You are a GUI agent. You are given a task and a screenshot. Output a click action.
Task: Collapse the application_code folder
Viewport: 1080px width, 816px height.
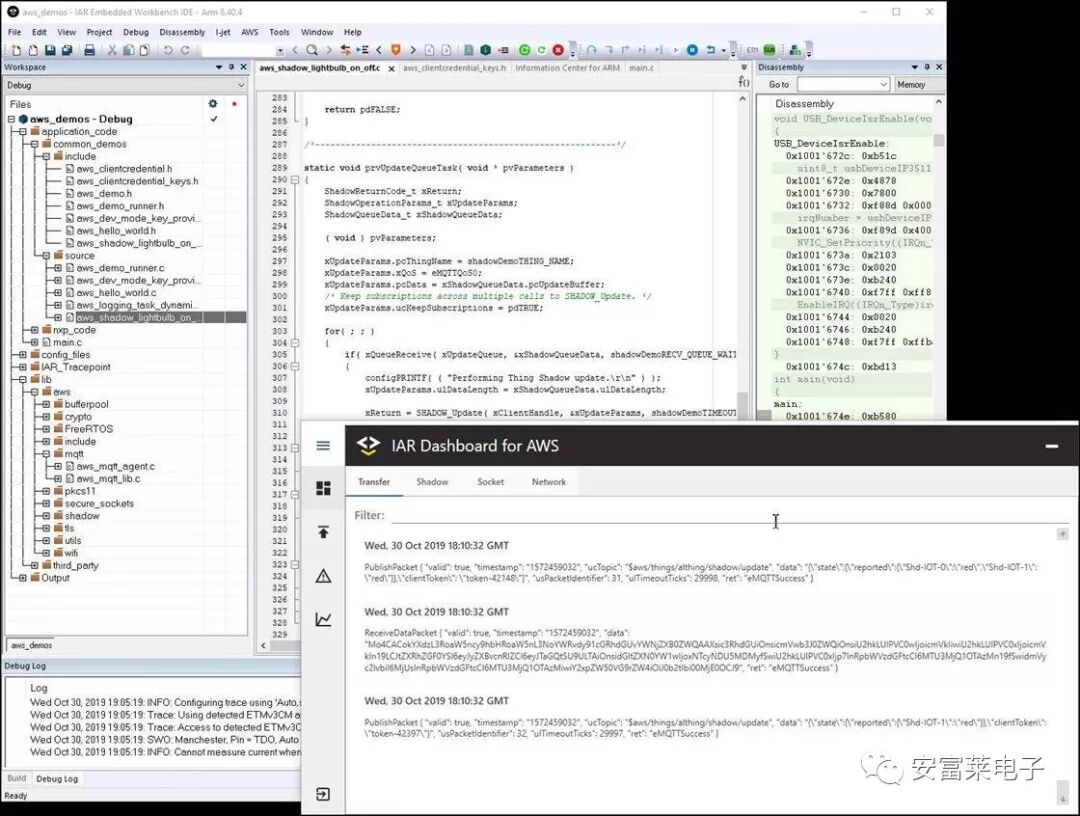22,131
